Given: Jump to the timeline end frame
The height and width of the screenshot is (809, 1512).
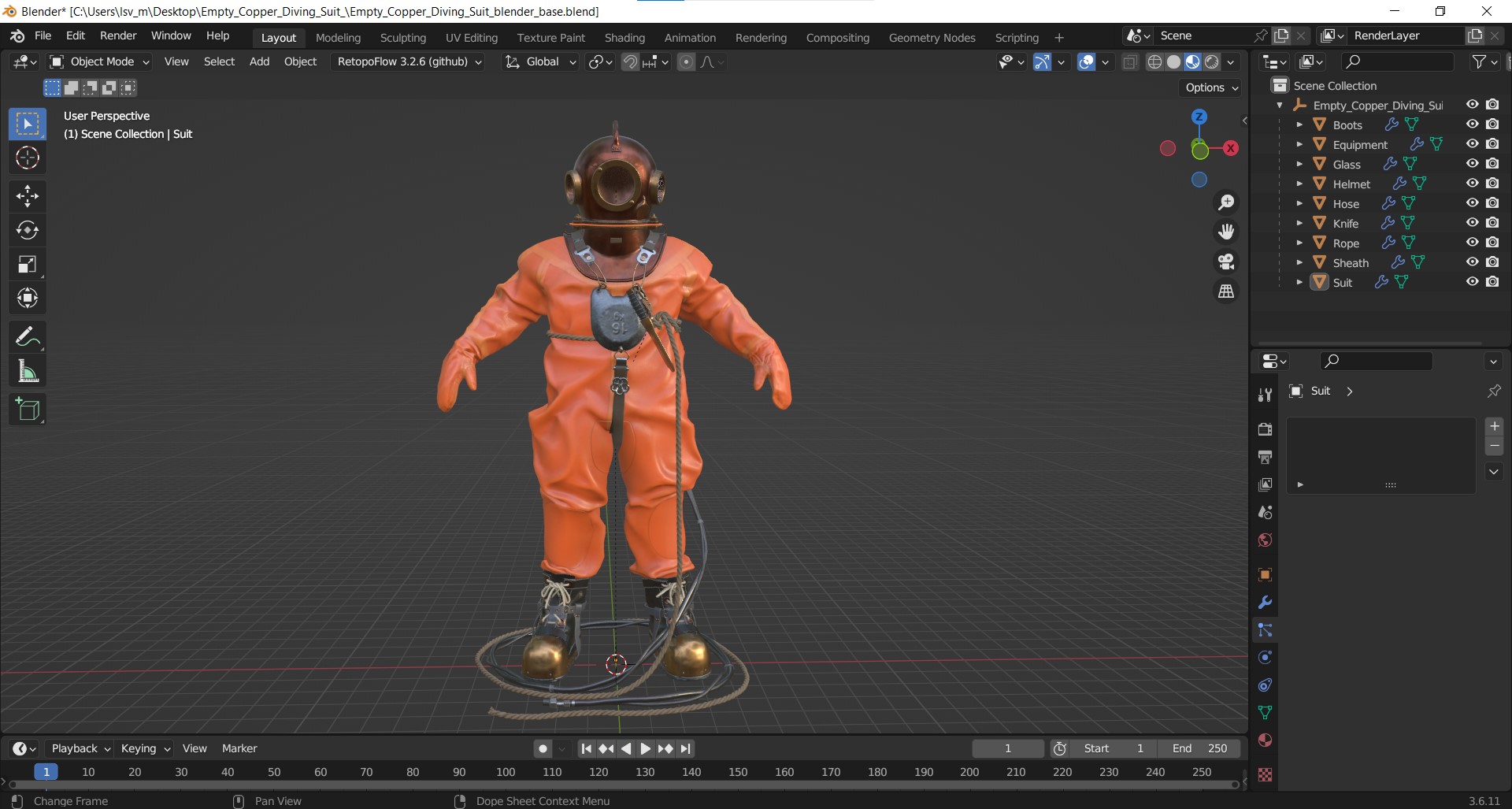Looking at the screenshot, I should (x=686, y=748).
